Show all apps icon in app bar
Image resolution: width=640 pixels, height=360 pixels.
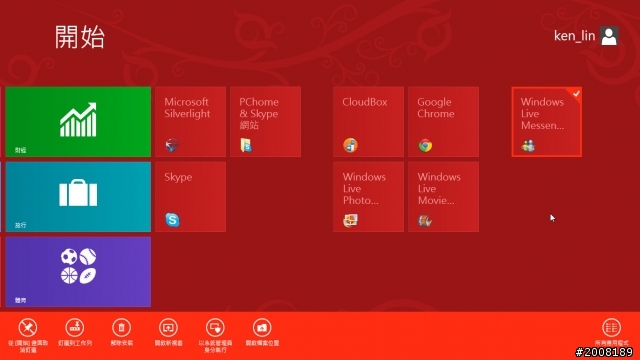point(611,328)
